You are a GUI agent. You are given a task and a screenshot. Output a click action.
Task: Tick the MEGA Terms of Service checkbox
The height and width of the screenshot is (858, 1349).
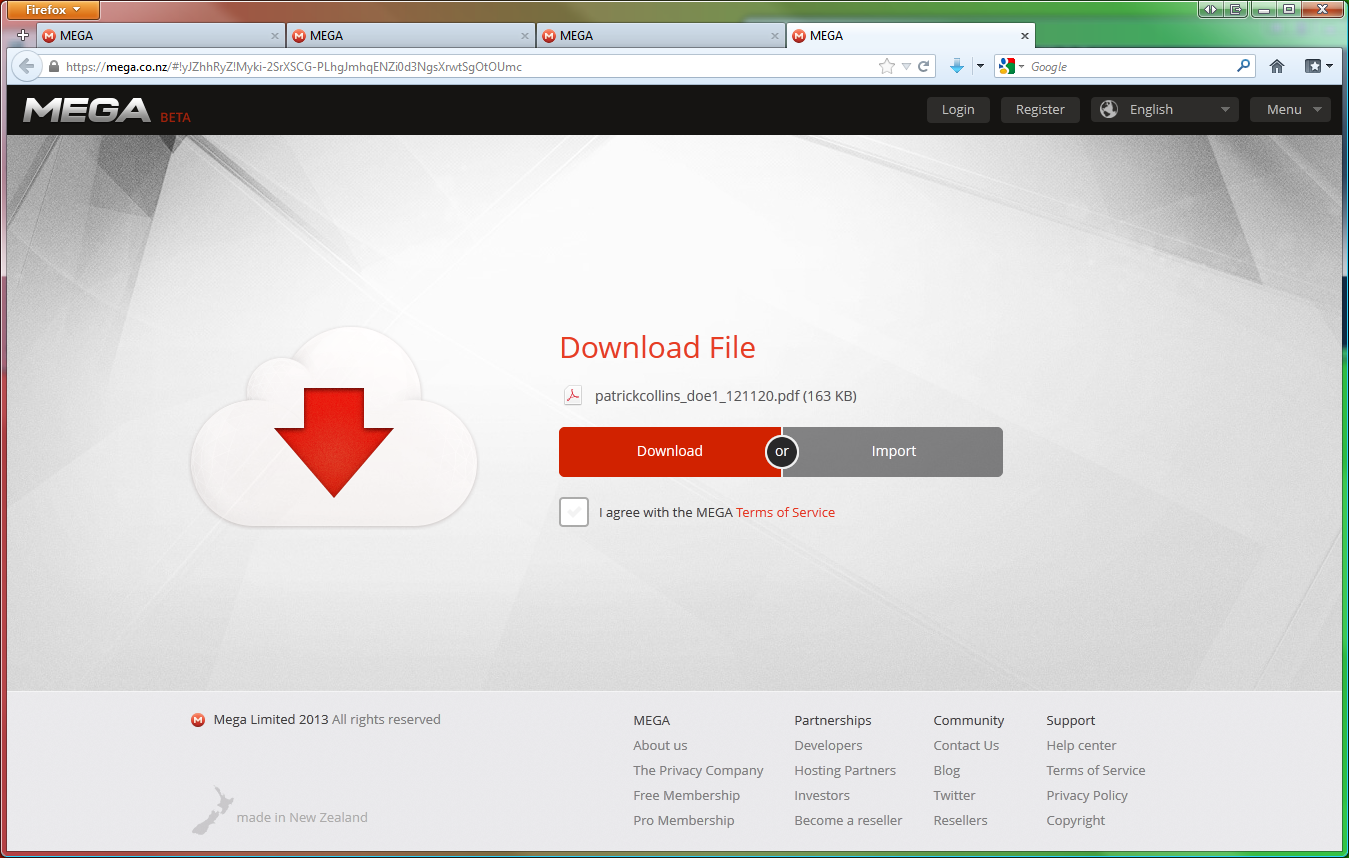pyautogui.click(x=574, y=512)
